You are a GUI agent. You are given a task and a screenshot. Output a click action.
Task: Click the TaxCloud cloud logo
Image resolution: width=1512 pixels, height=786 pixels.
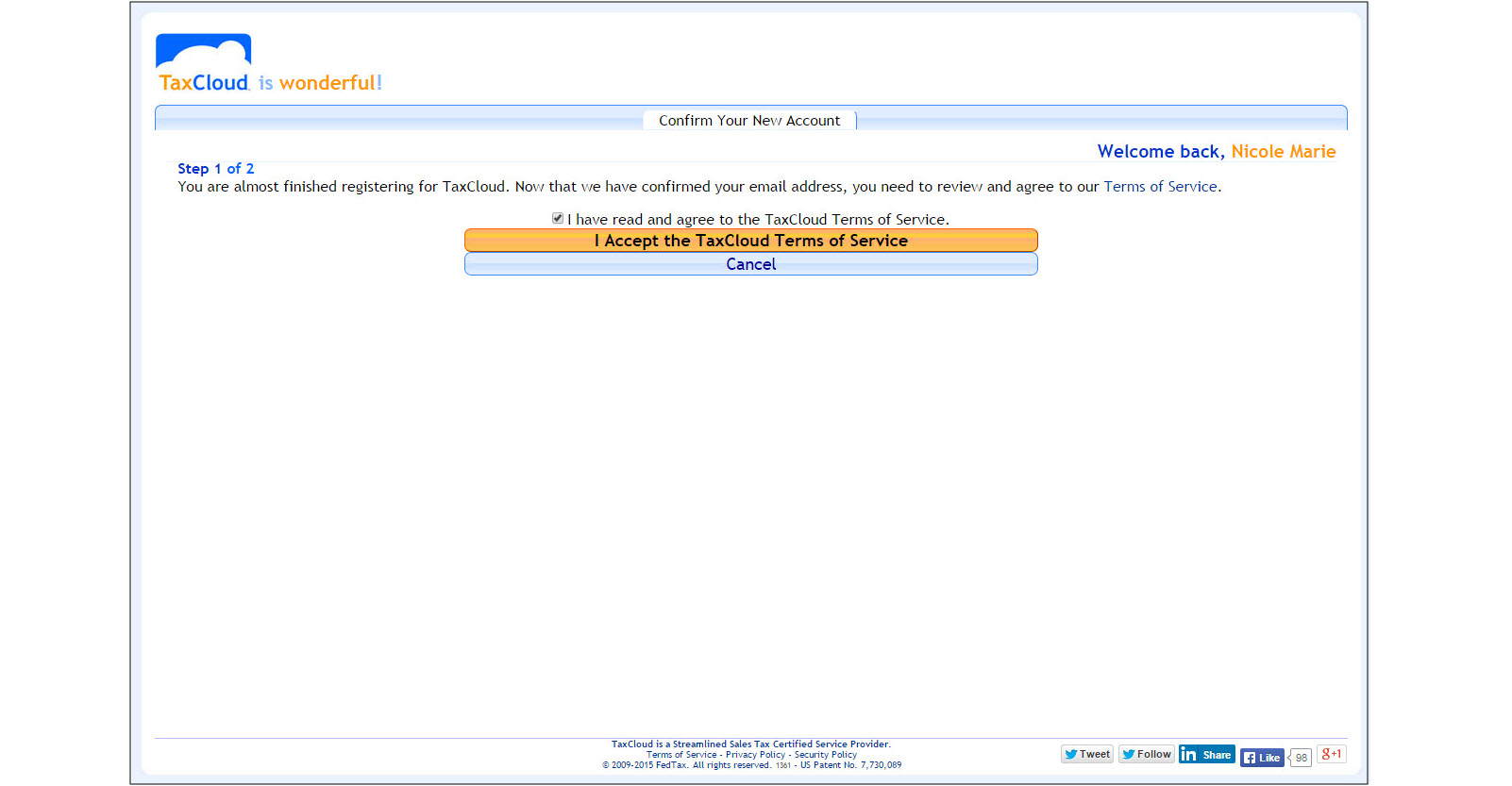coord(203,63)
